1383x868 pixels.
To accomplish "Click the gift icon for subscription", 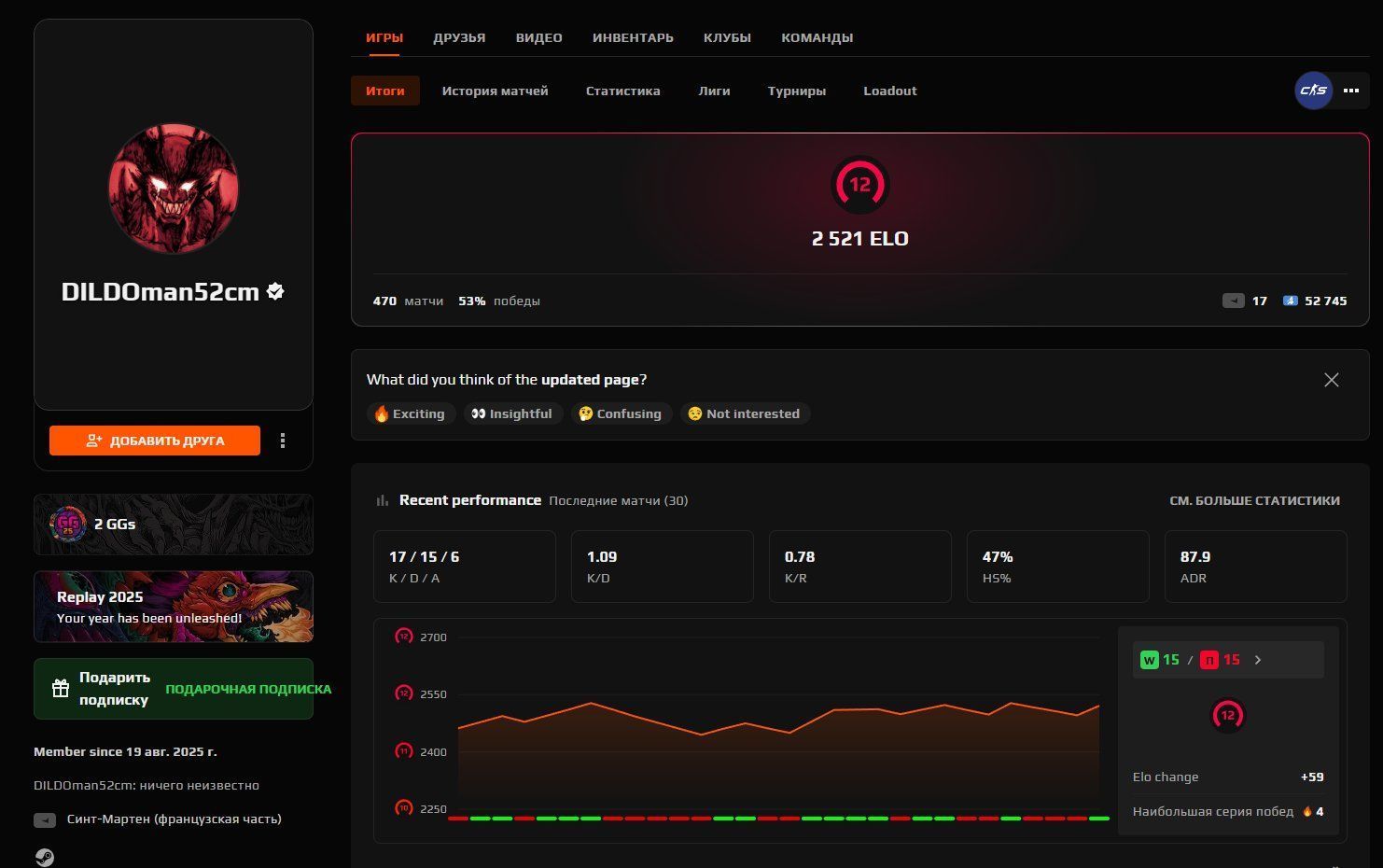I will click(61, 689).
